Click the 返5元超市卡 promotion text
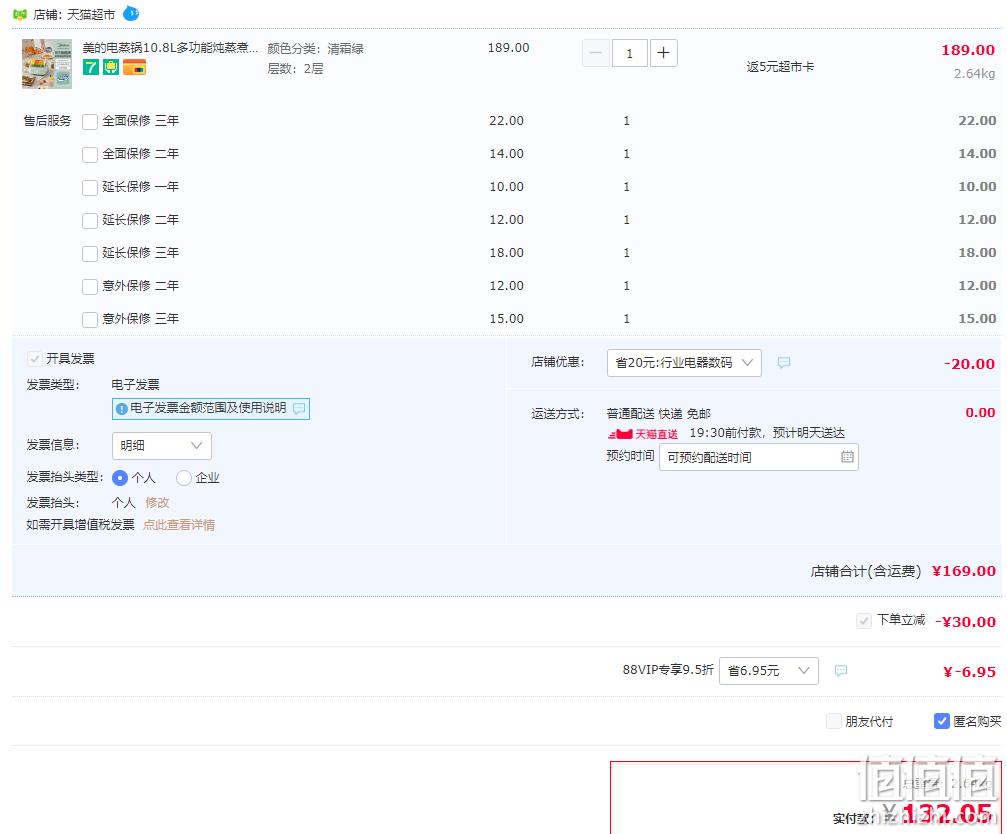The height and width of the screenshot is (834, 1007). [x=780, y=67]
